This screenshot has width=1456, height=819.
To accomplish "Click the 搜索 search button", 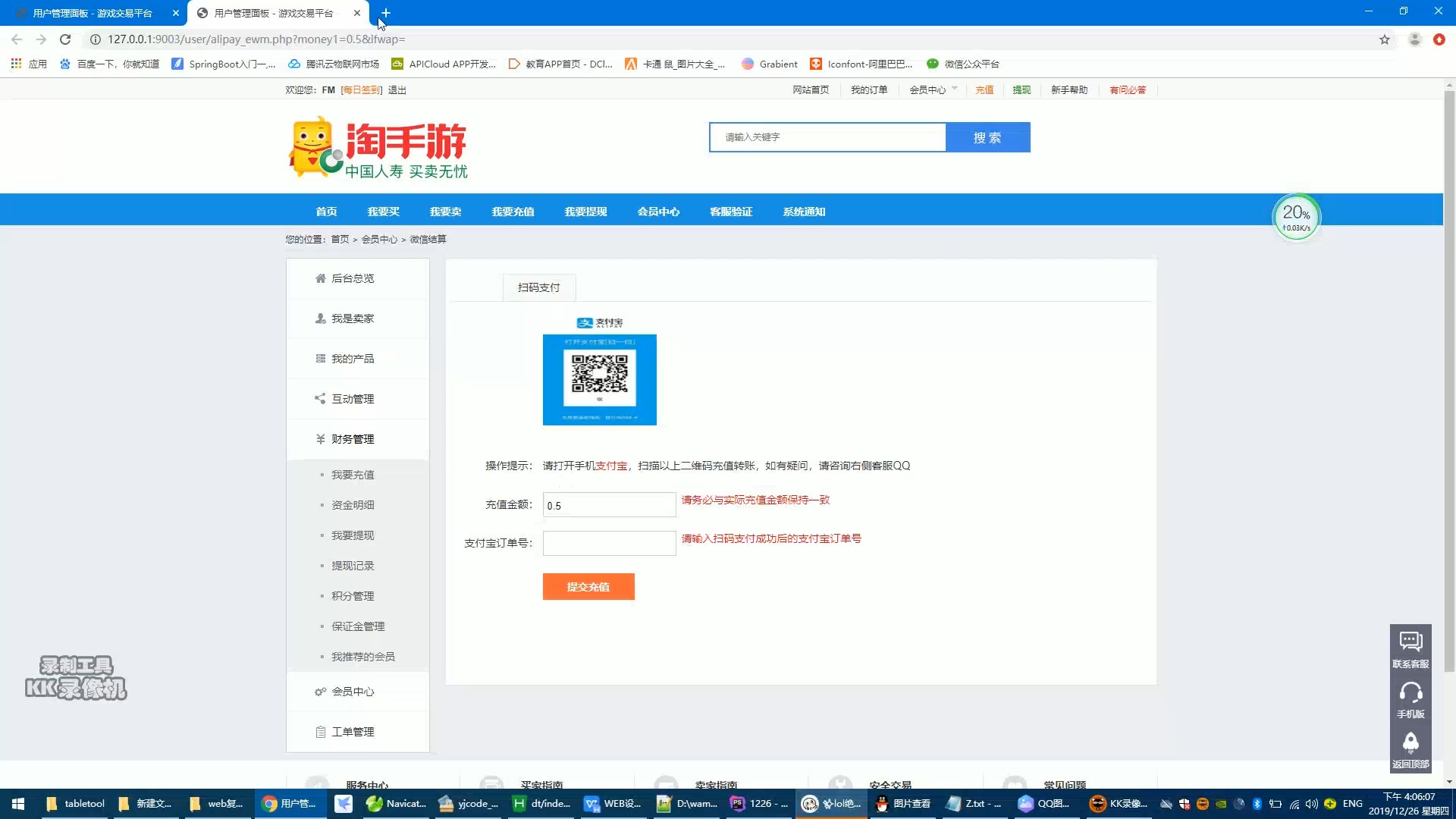I will (x=987, y=137).
